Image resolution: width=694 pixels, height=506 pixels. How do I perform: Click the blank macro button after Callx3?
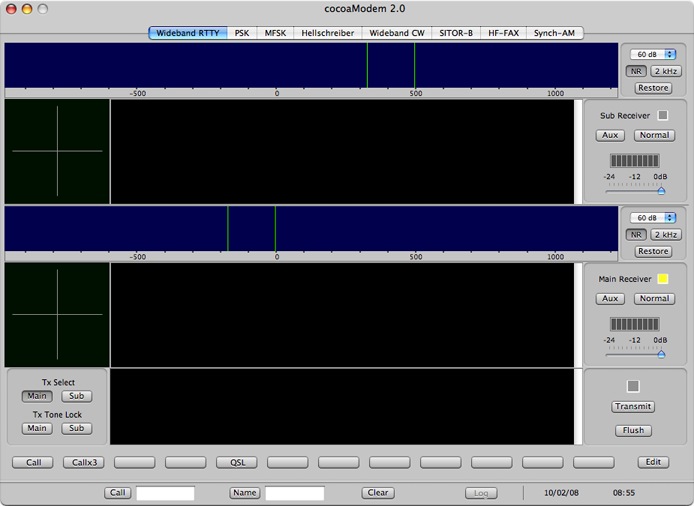coord(135,463)
